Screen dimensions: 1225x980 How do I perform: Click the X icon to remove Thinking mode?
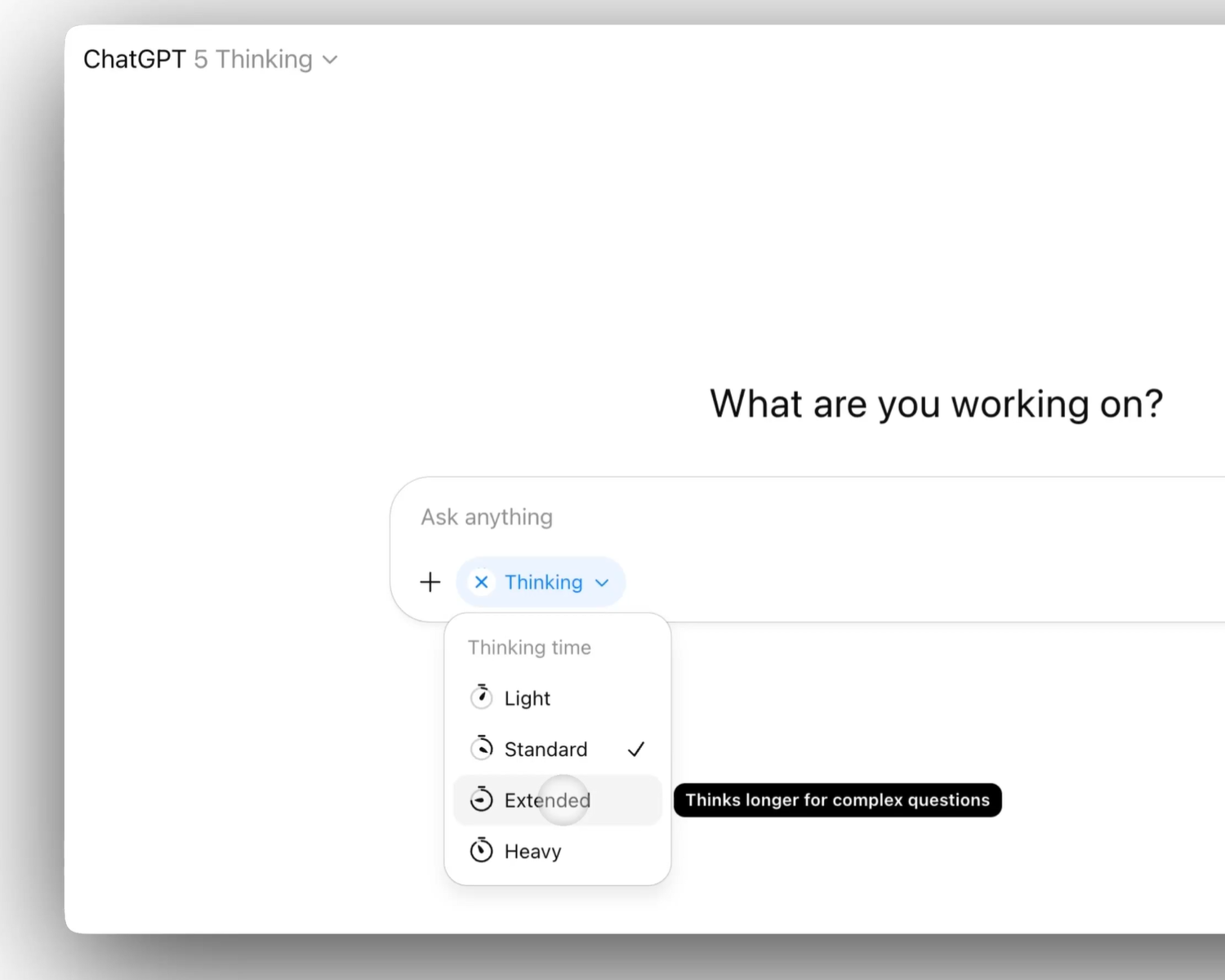(481, 582)
